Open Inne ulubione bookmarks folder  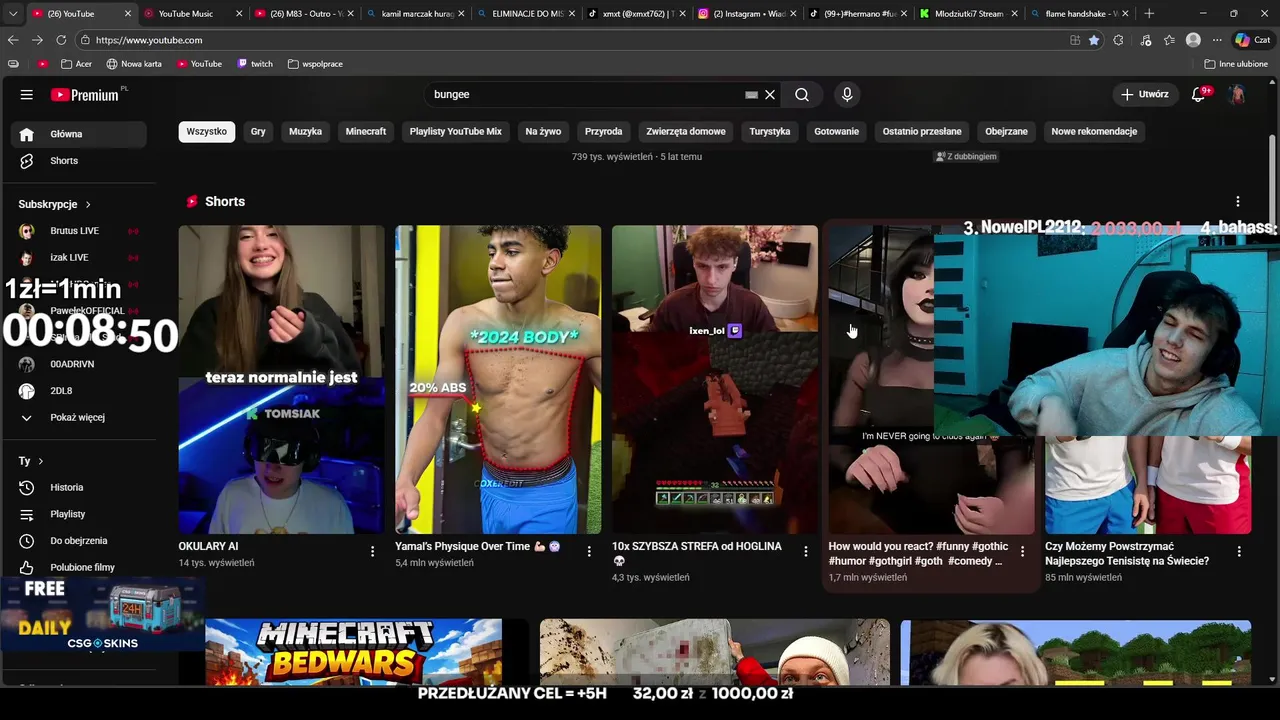click(x=1236, y=64)
